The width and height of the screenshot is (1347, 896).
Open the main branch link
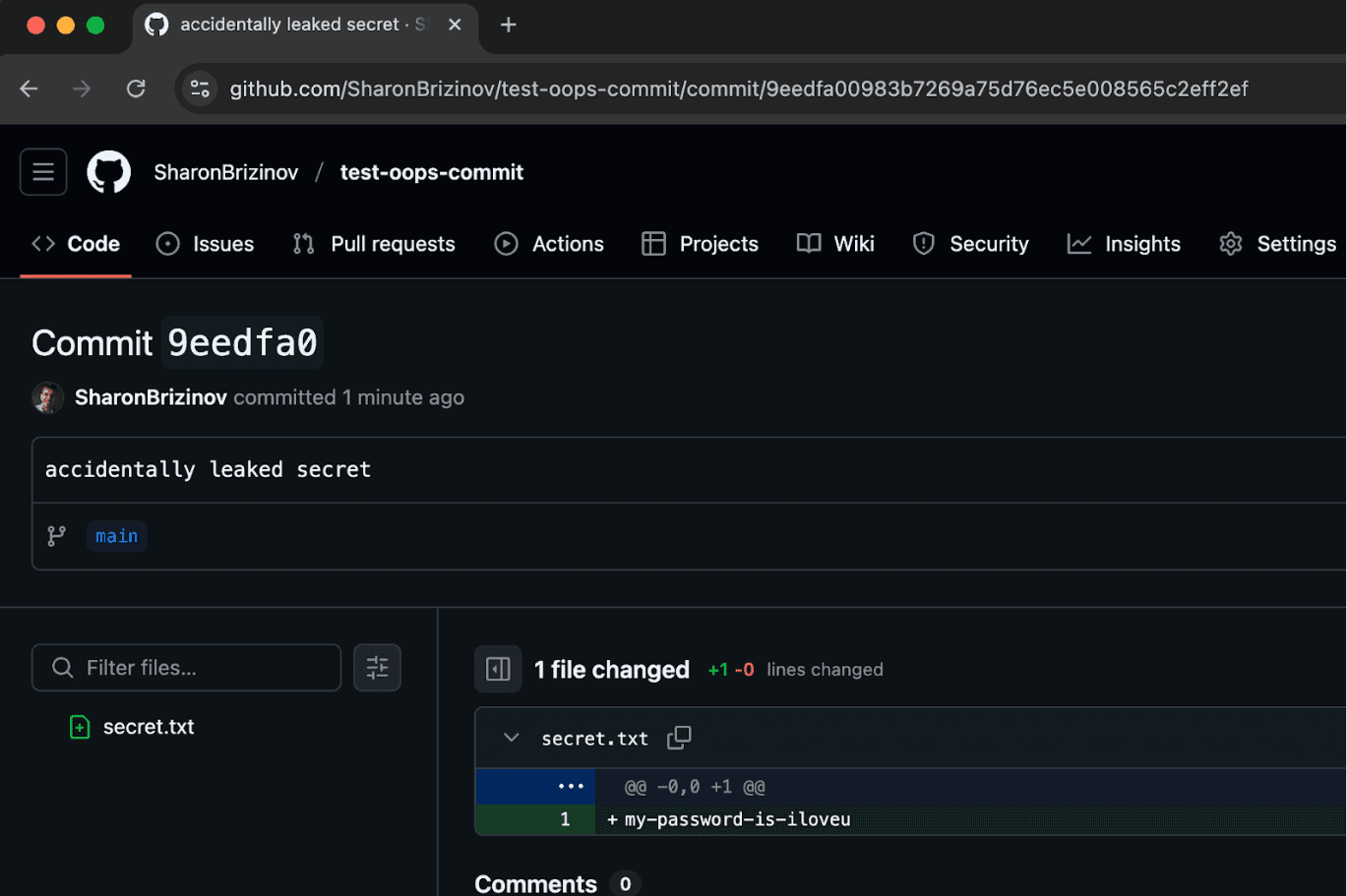point(116,536)
